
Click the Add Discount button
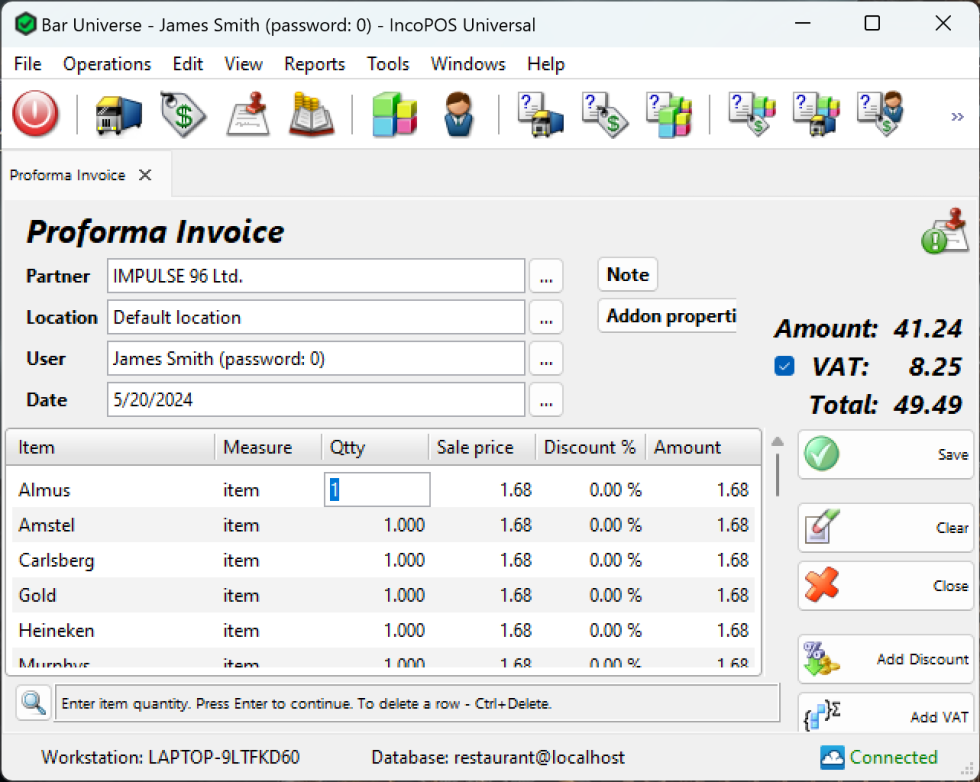point(886,659)
